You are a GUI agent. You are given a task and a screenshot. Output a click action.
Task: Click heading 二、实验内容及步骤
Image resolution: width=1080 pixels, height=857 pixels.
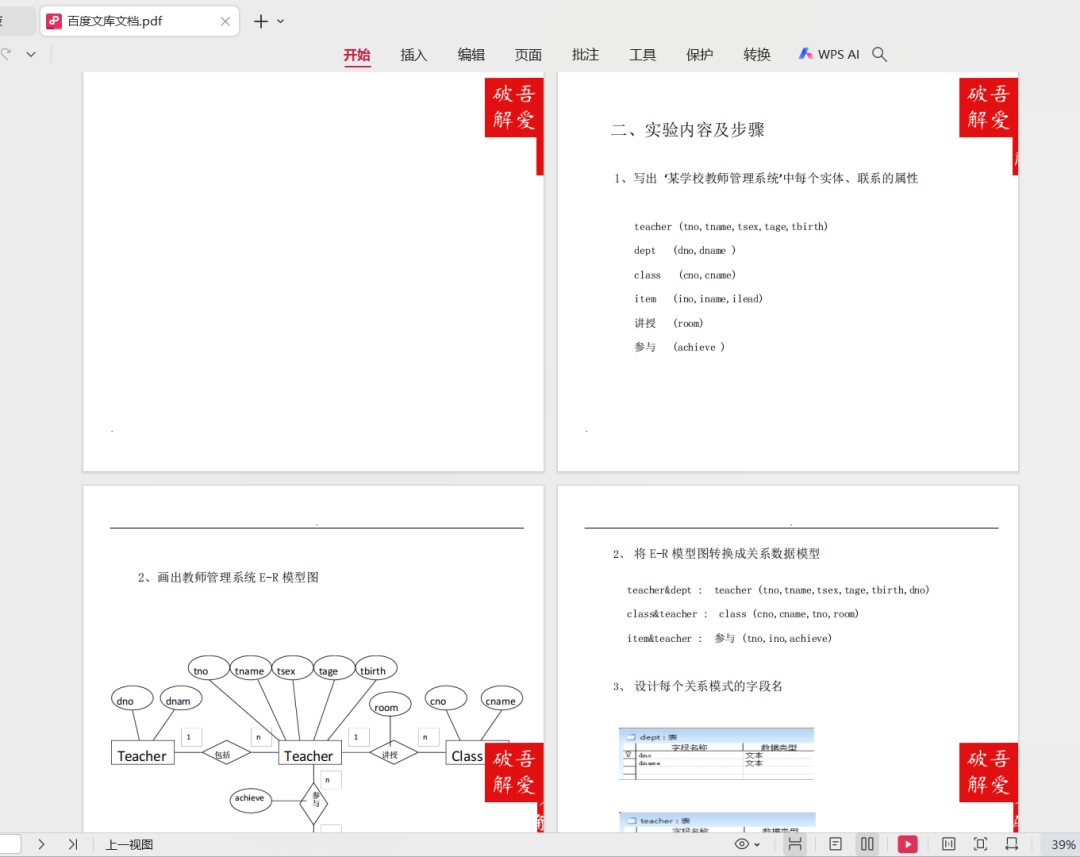(x=687, y=130)
